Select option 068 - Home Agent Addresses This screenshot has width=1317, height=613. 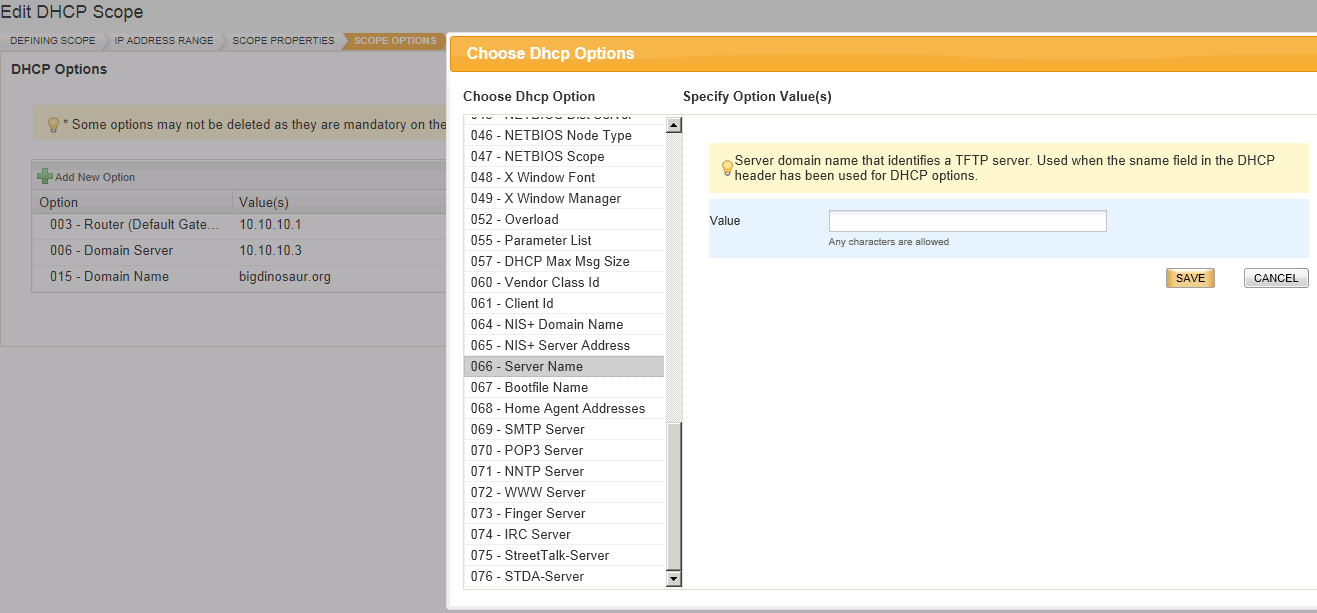pos(564,408)
